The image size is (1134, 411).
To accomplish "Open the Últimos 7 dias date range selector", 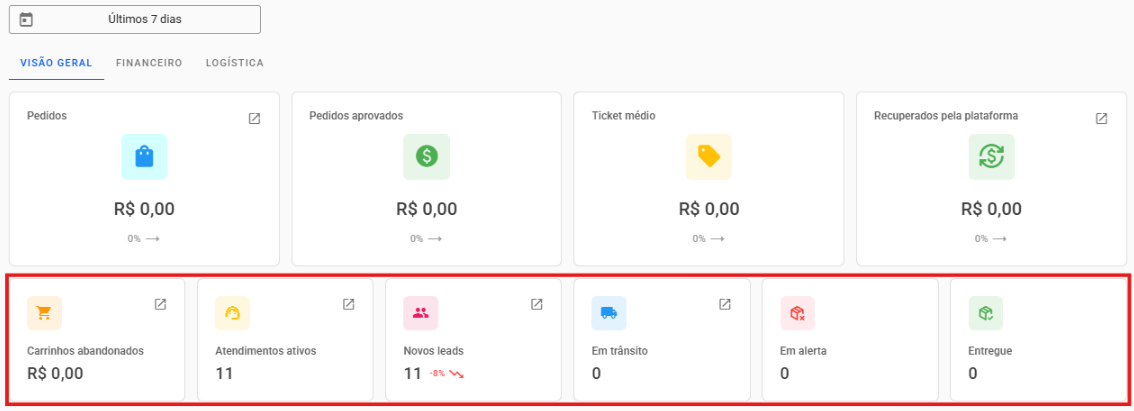I will (x=135, y=19).
